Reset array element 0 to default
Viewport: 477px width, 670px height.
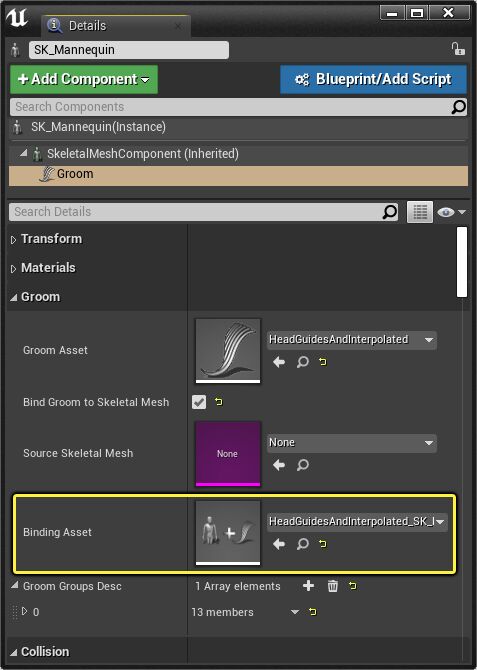click(x=313, y=612)
